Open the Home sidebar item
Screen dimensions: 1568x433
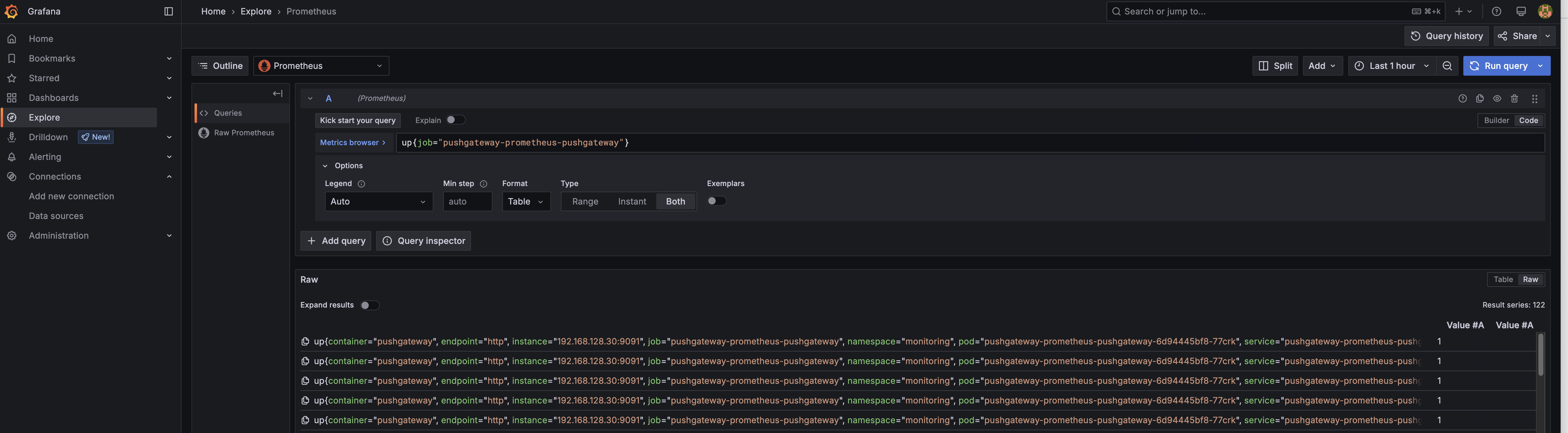tap(41, 39)
